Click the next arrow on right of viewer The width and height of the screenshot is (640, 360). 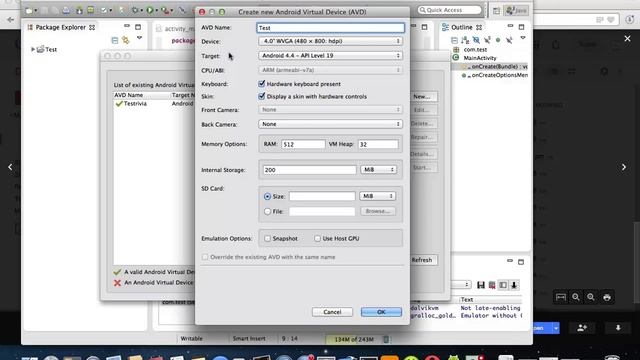(624, 167)
